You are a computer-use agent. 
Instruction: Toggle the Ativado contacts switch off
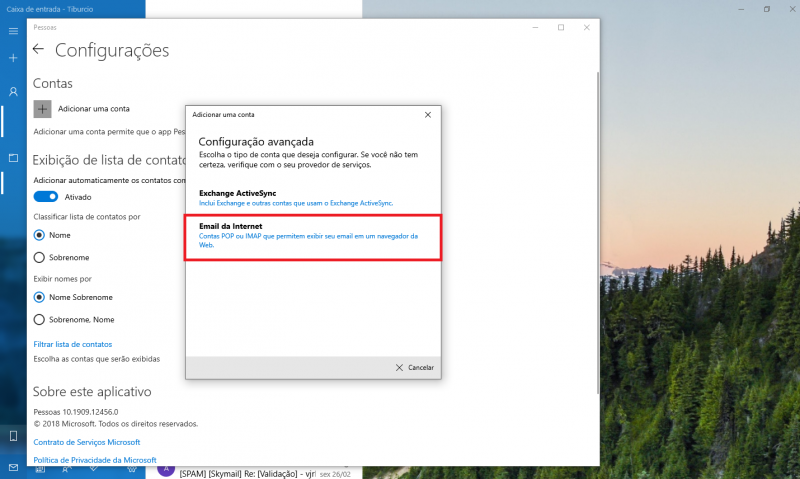tap(46, 197)
